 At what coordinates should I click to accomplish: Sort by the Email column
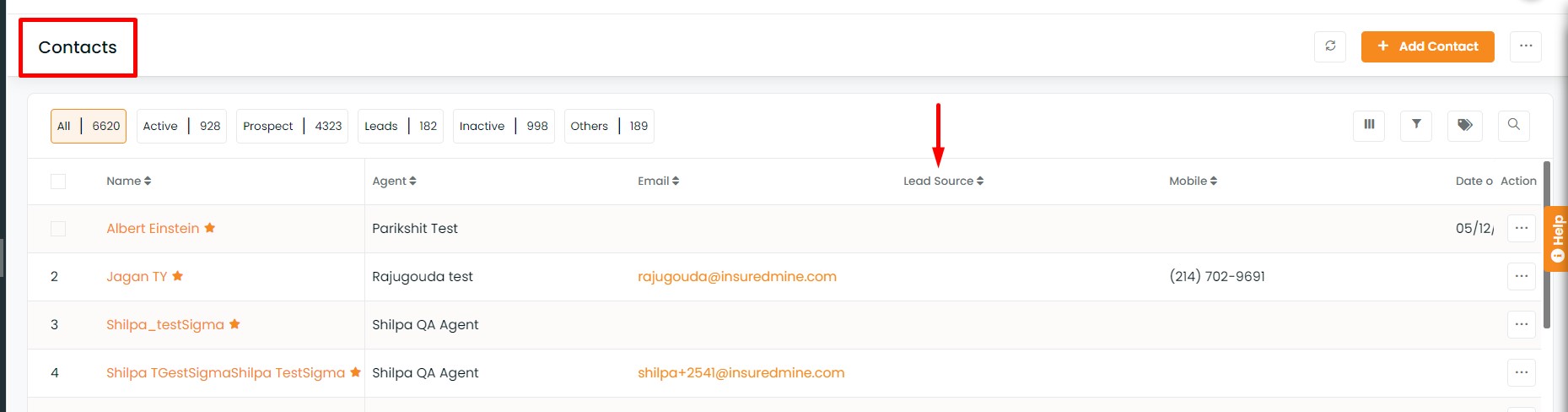coord(658,181)
